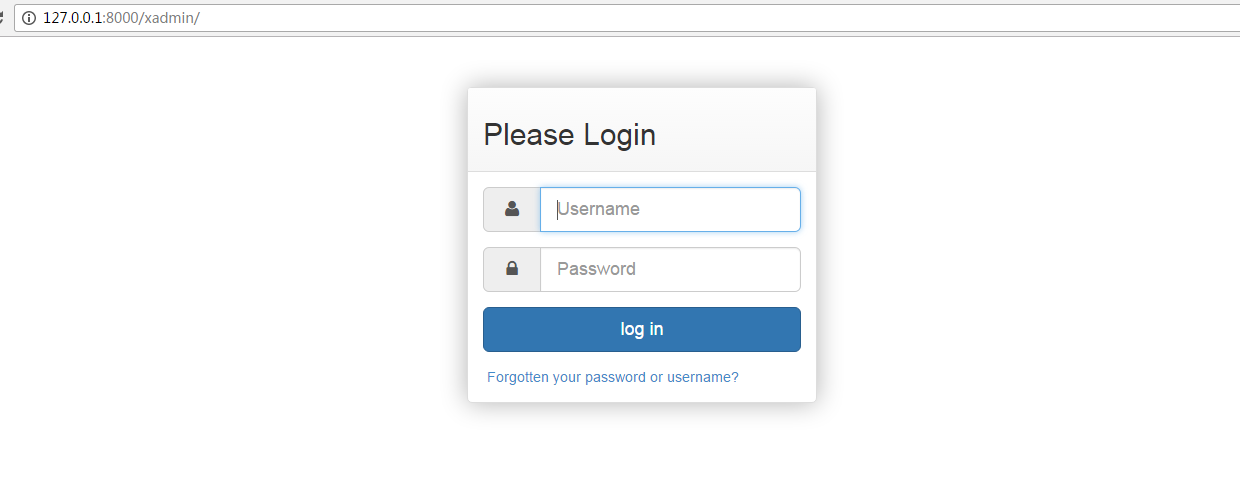This screenshot has height=485, width=1240.
Task: Click the Username placeholder text
Action: click(x=598, y=209)
